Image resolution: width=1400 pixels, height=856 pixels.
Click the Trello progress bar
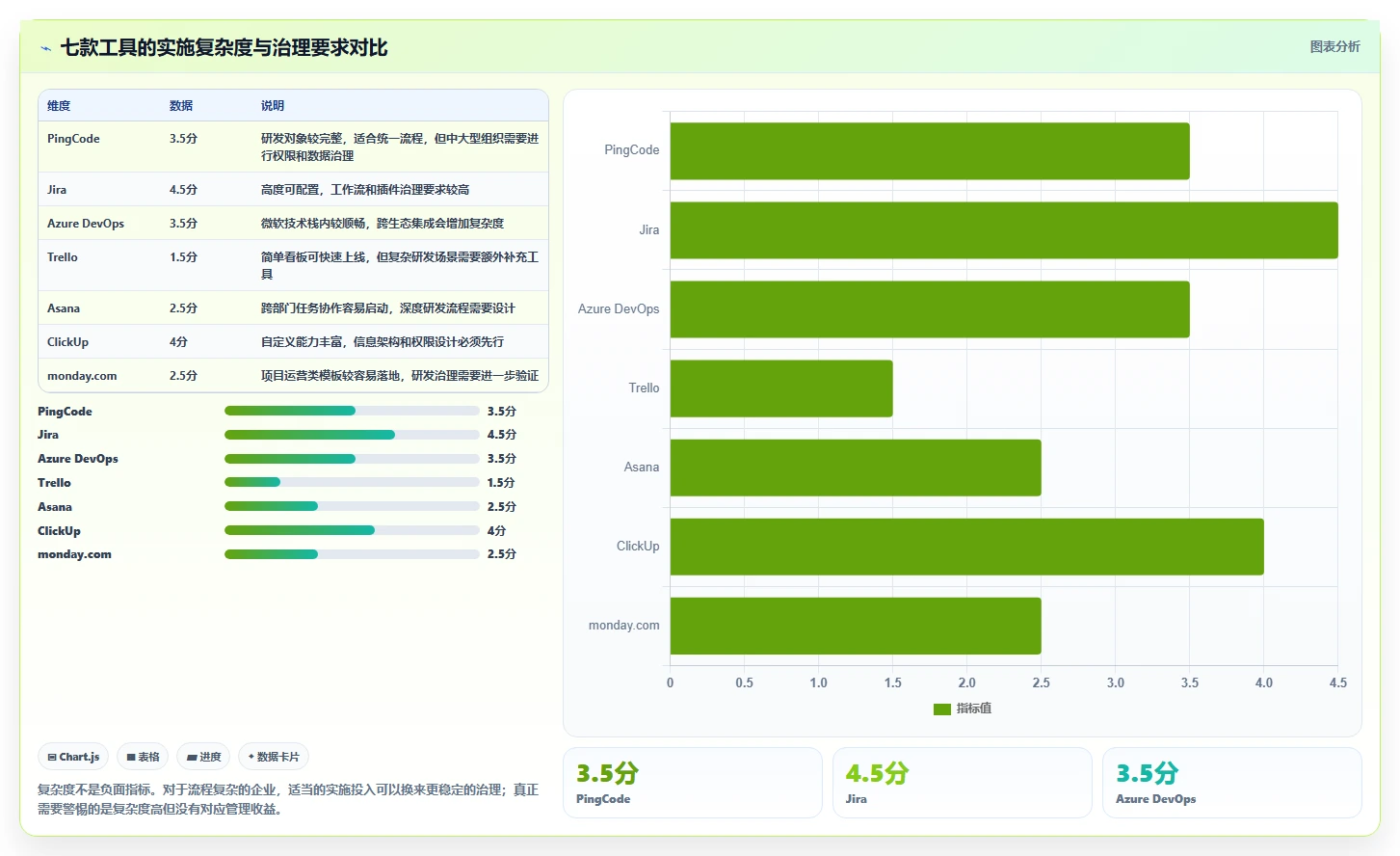(x=352, y=482)
